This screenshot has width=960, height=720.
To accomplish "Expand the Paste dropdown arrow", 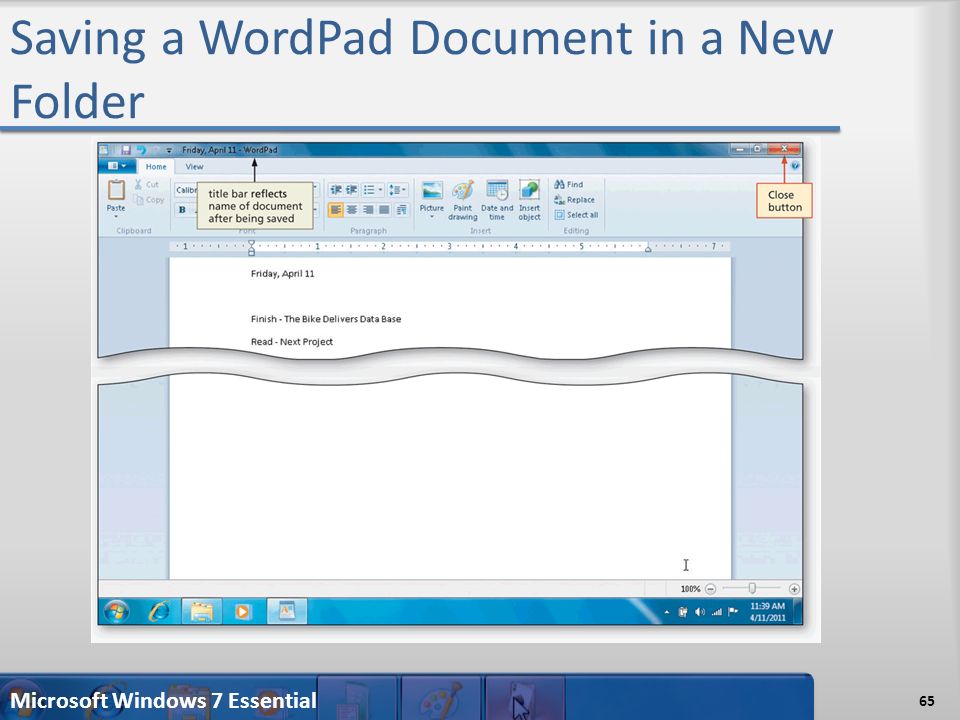I will pos(116,216).
